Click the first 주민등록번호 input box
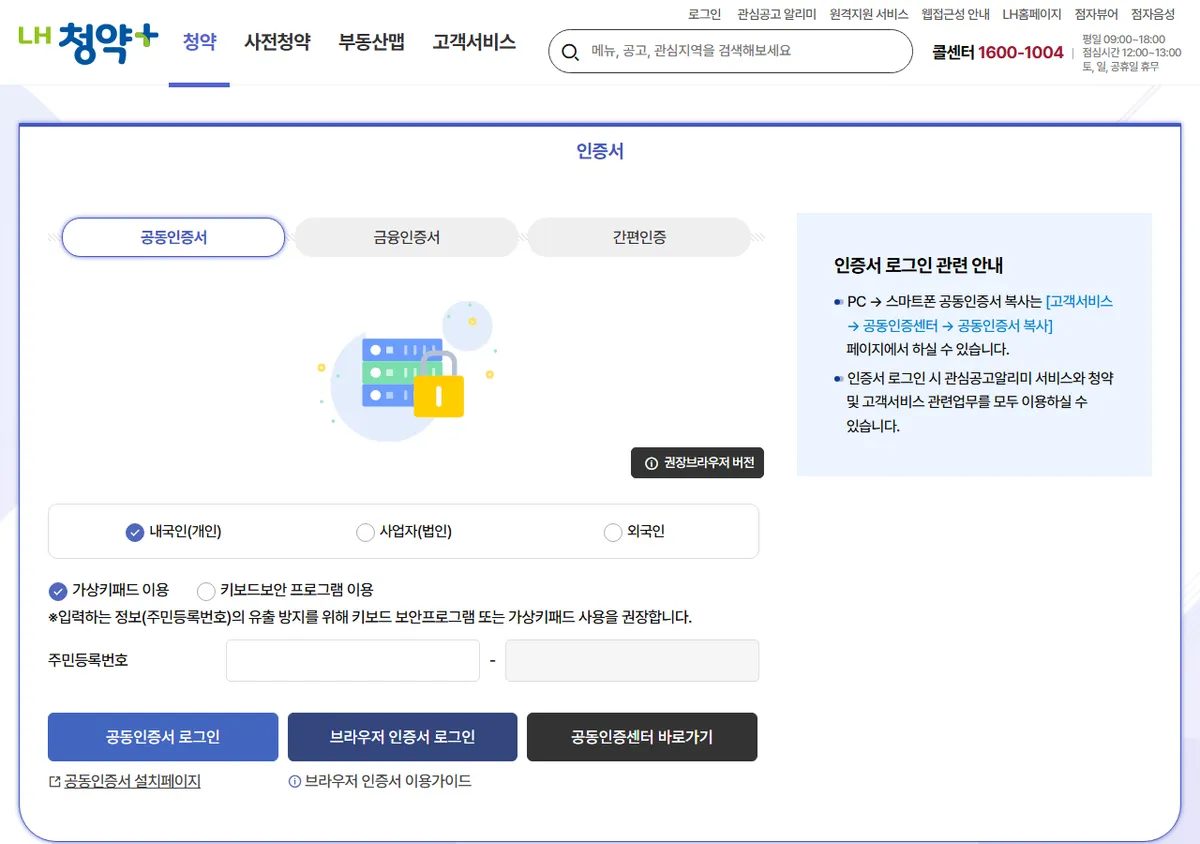Viewport: 1200px width, 844px height. point(353,661)
